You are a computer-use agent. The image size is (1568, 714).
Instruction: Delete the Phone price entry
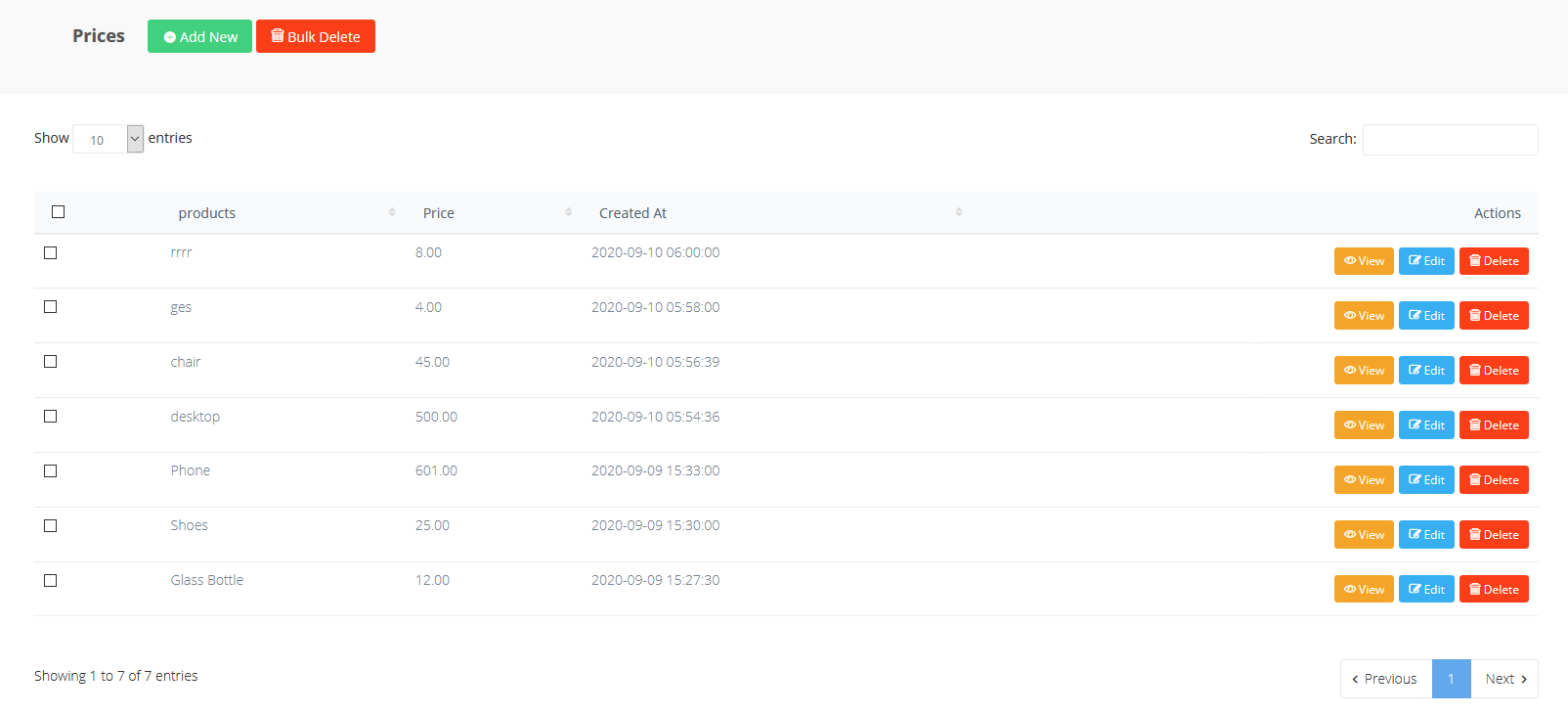pyautogui.click(x=1494, y=480)
